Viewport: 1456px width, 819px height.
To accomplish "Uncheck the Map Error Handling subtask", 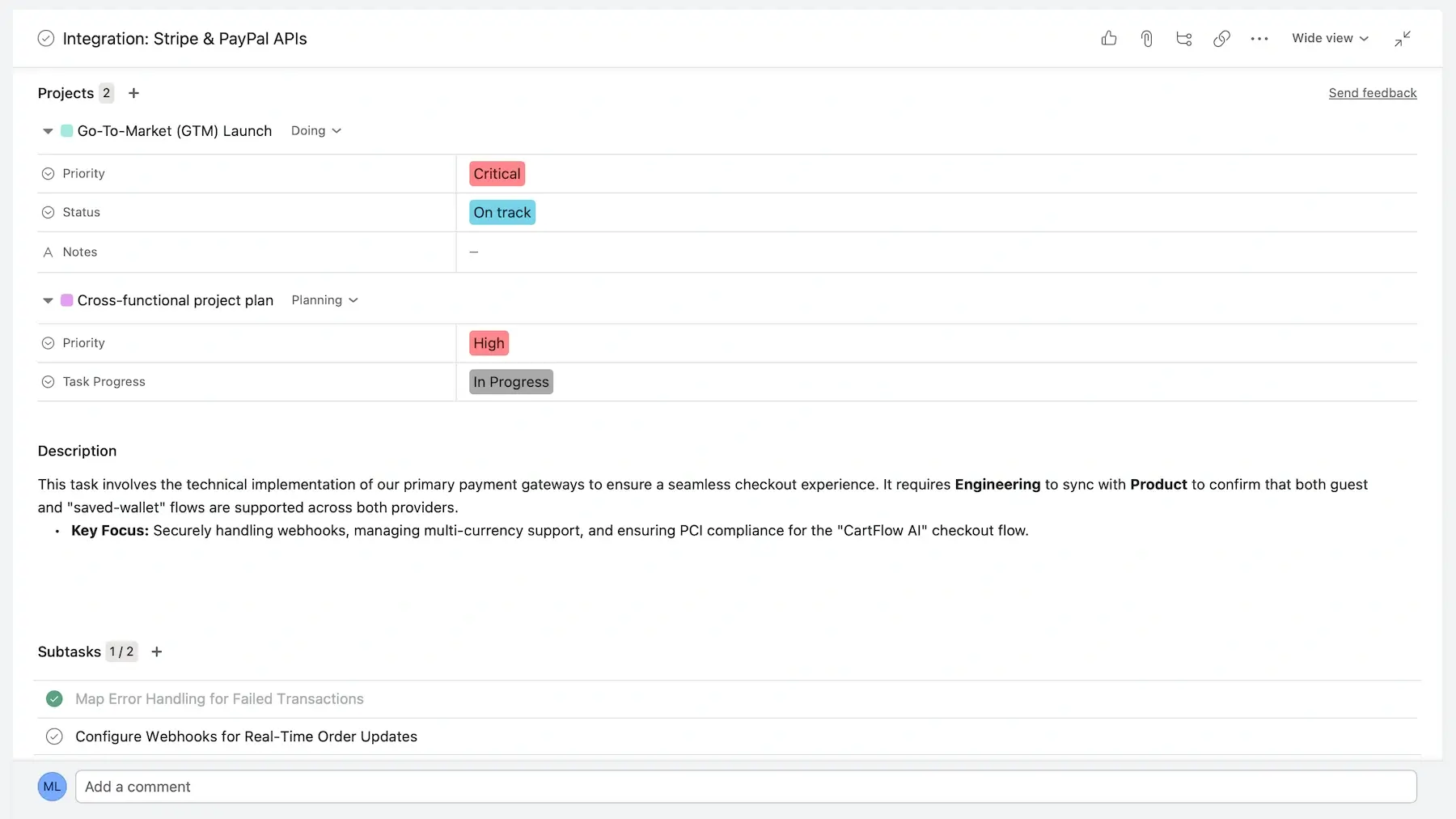I will point(54,698).
